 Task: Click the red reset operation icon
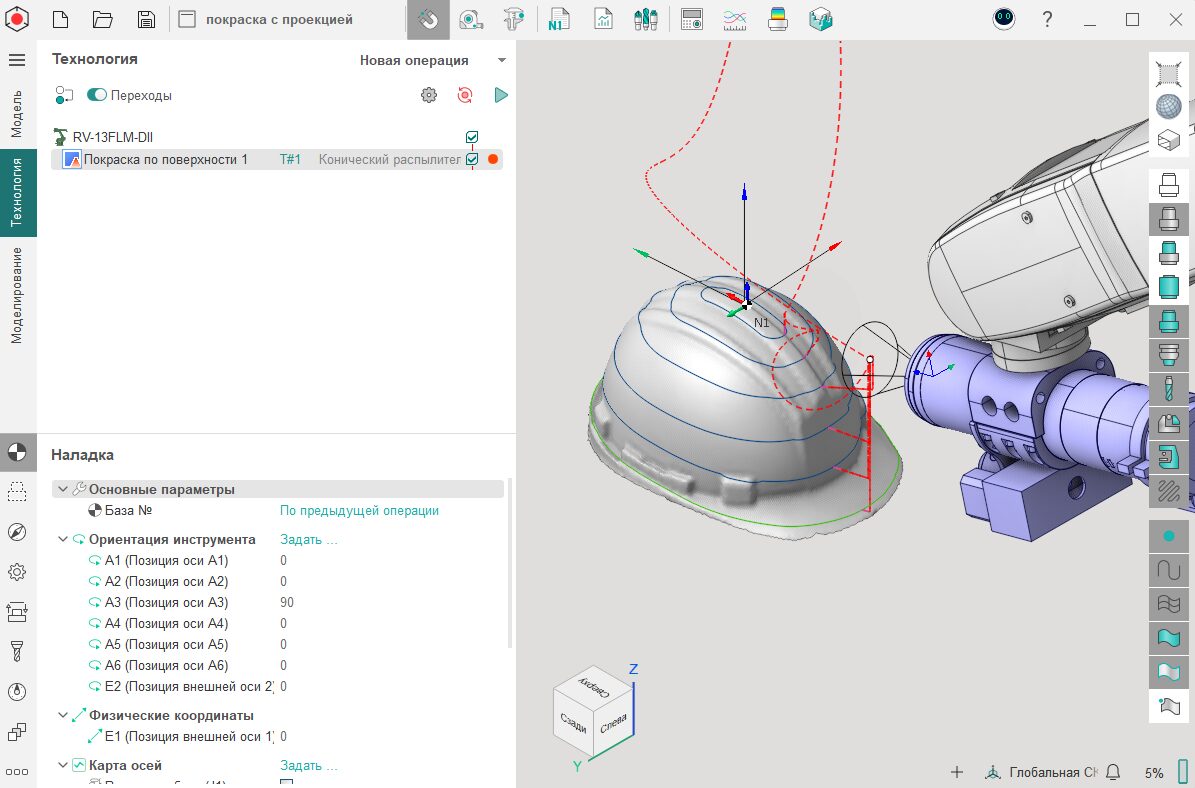pyautogui.click(x=465, y=95)
